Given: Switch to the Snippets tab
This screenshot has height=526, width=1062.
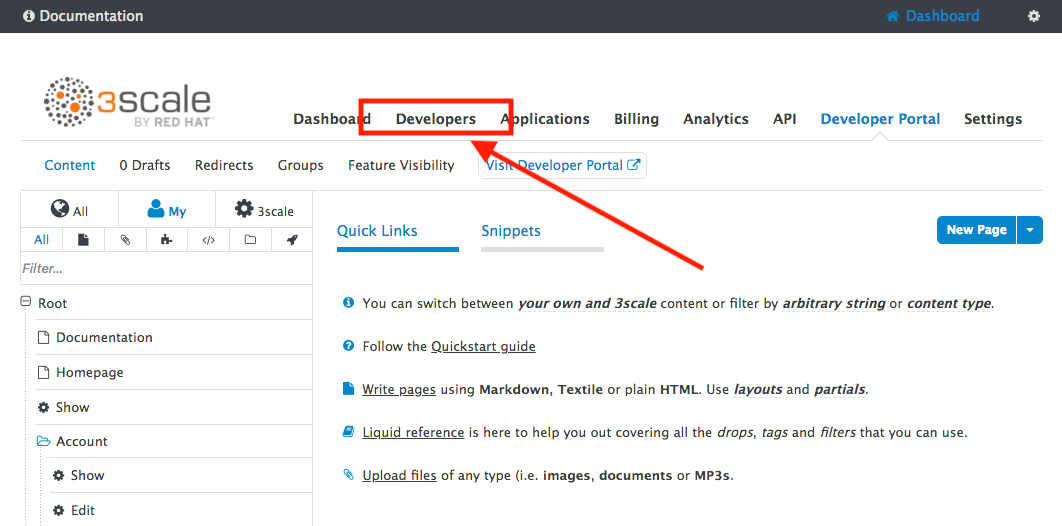Looking at the screenshot, I should click(511, 231).
